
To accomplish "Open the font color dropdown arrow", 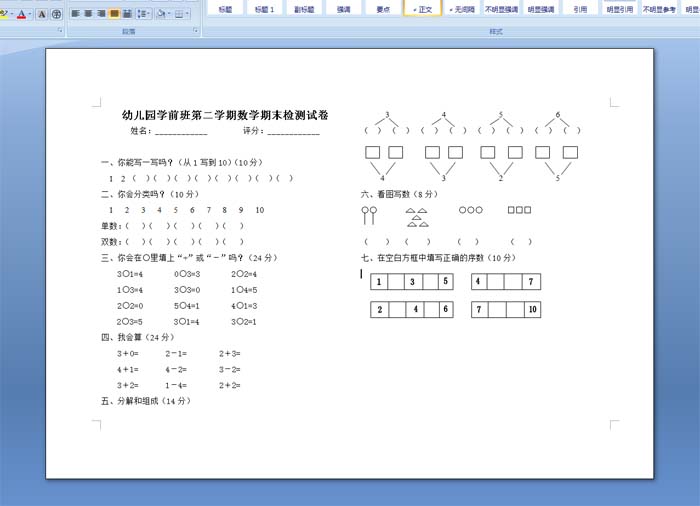I will [29, 14].
